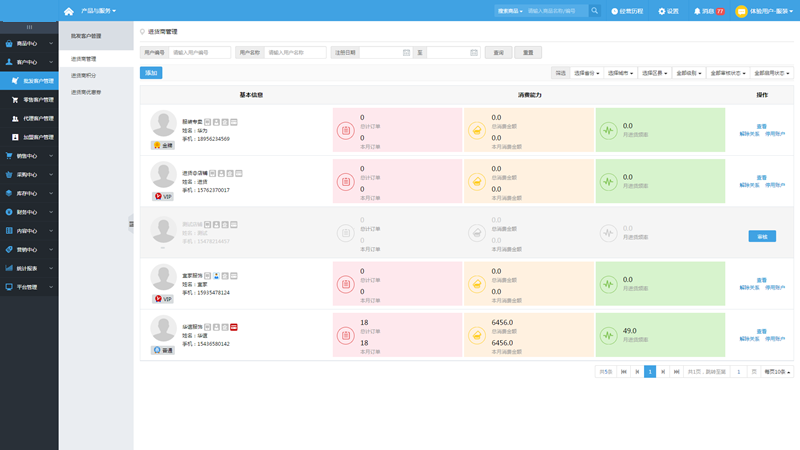Open the user account dropdown with yellow avatar

point(764,11)
